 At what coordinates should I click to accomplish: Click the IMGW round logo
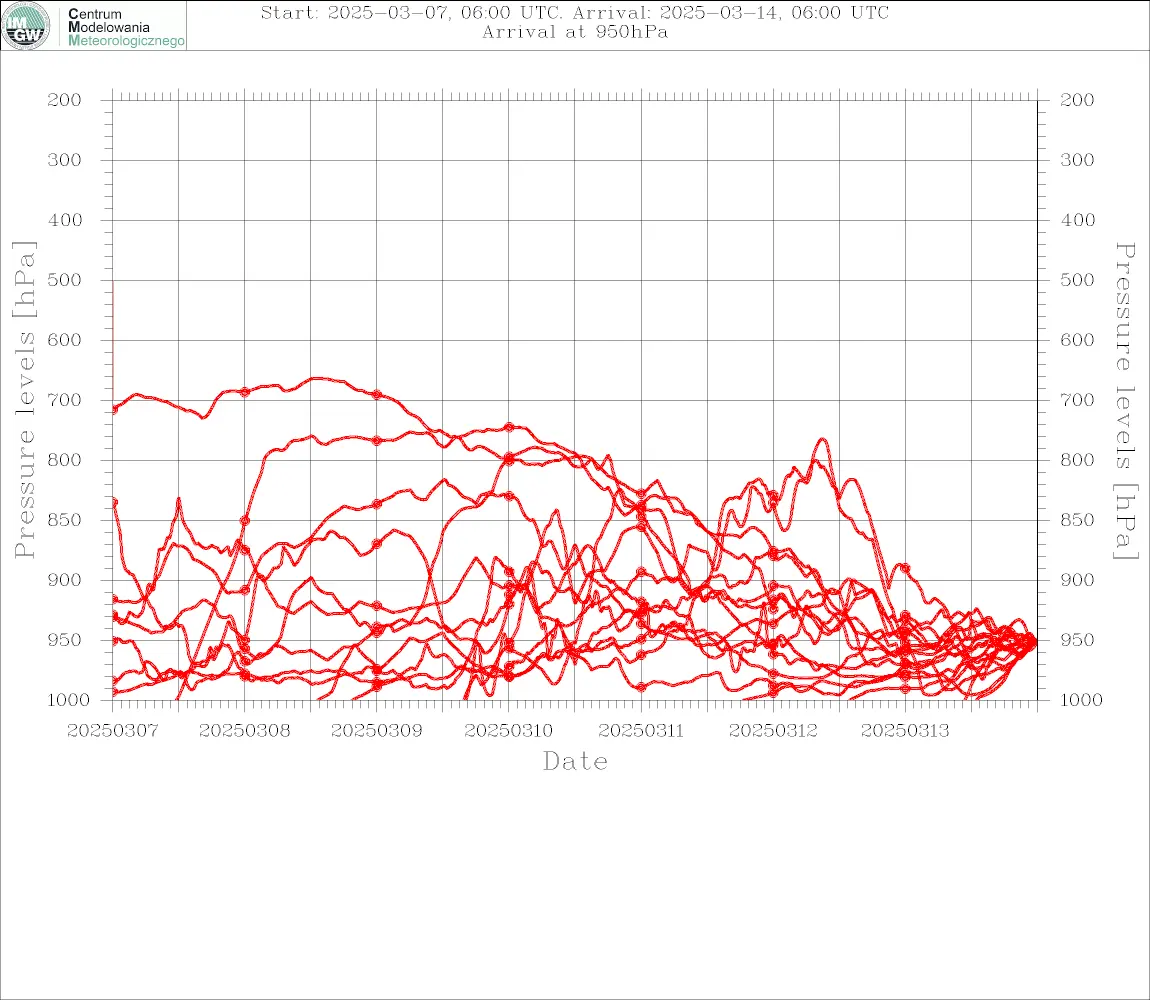pyautogui.click(x=26, y=26)
